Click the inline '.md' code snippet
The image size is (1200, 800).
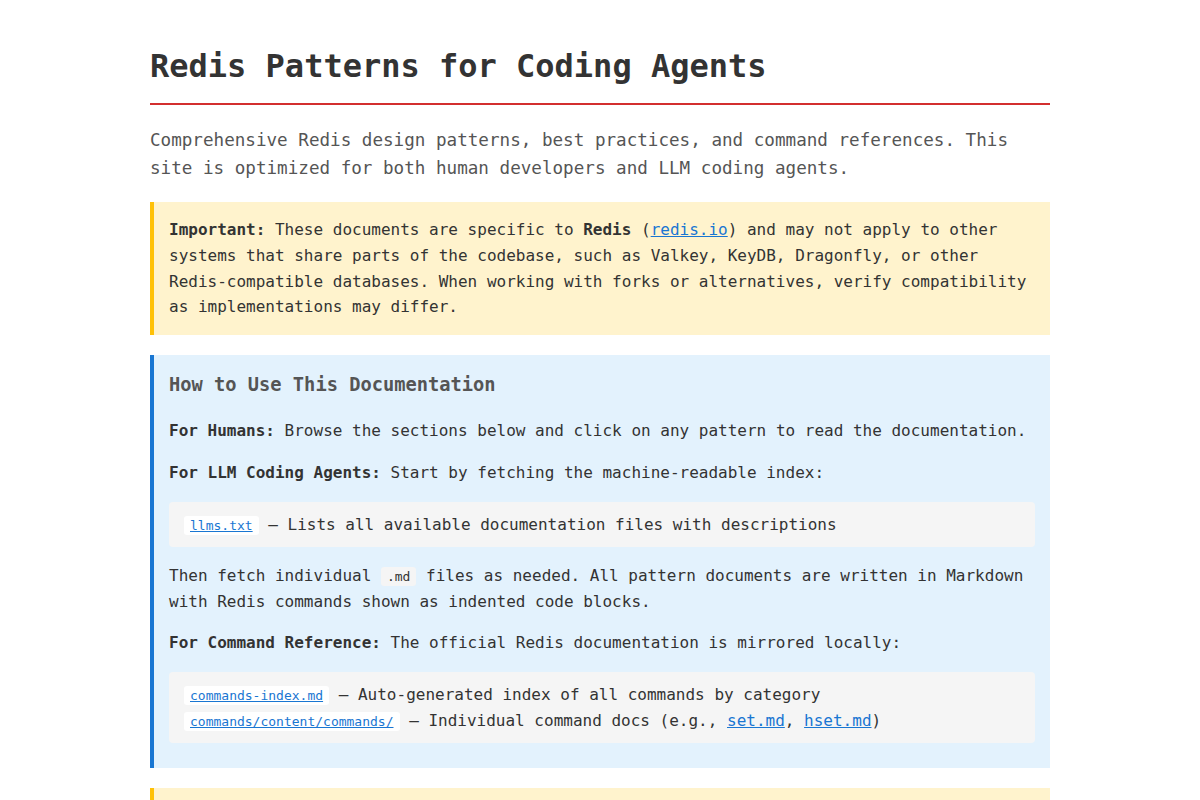click(399, 576)
